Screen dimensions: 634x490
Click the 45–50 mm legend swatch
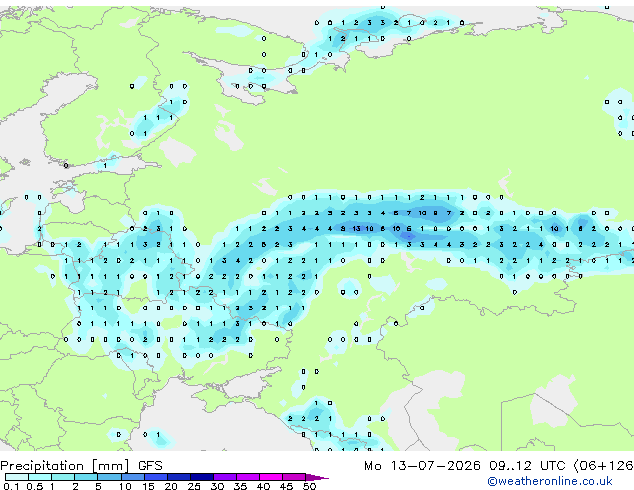[294, 477]
